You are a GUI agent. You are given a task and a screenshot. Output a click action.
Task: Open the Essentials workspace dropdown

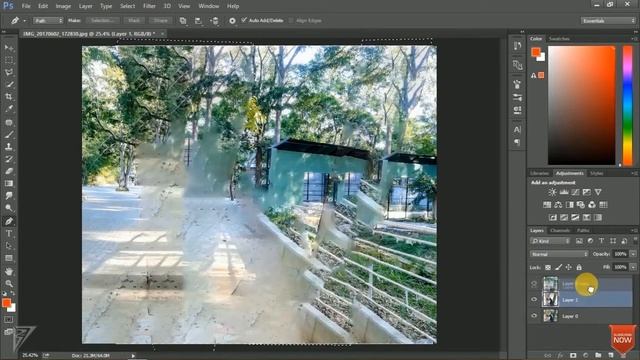(608, 20)
